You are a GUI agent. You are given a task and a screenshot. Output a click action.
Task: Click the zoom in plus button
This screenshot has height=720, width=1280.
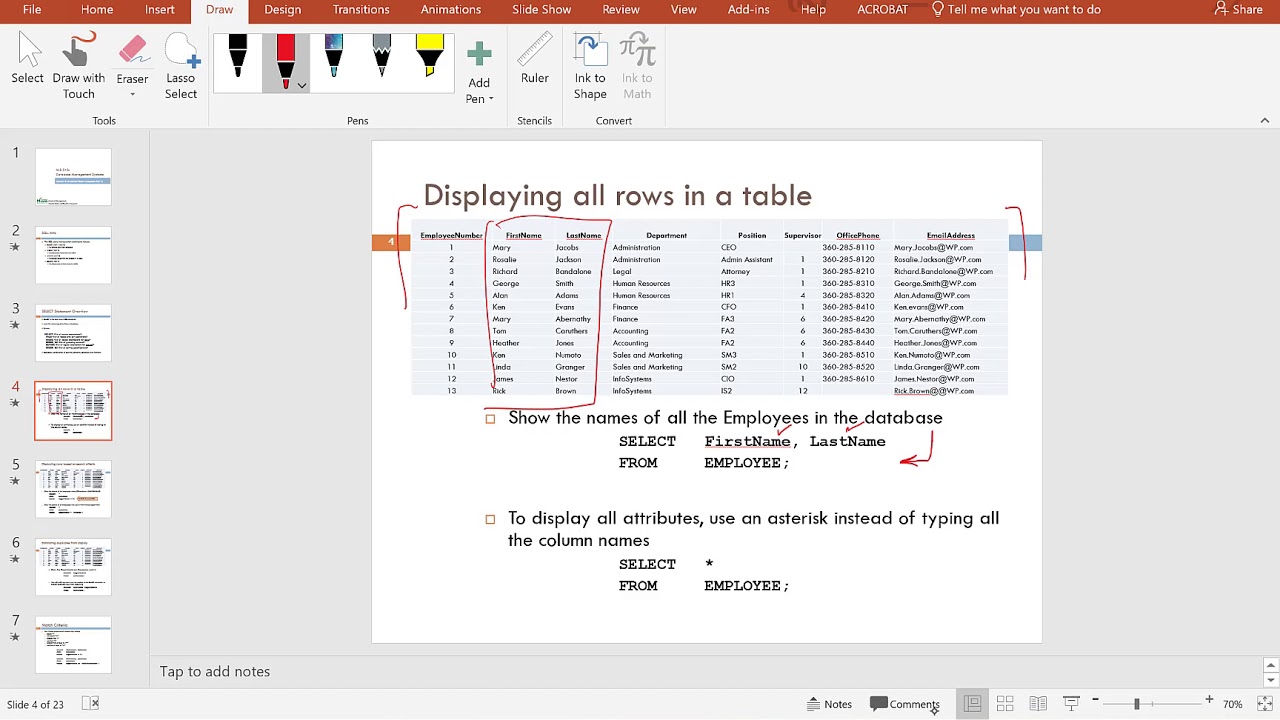[1209, 701]
